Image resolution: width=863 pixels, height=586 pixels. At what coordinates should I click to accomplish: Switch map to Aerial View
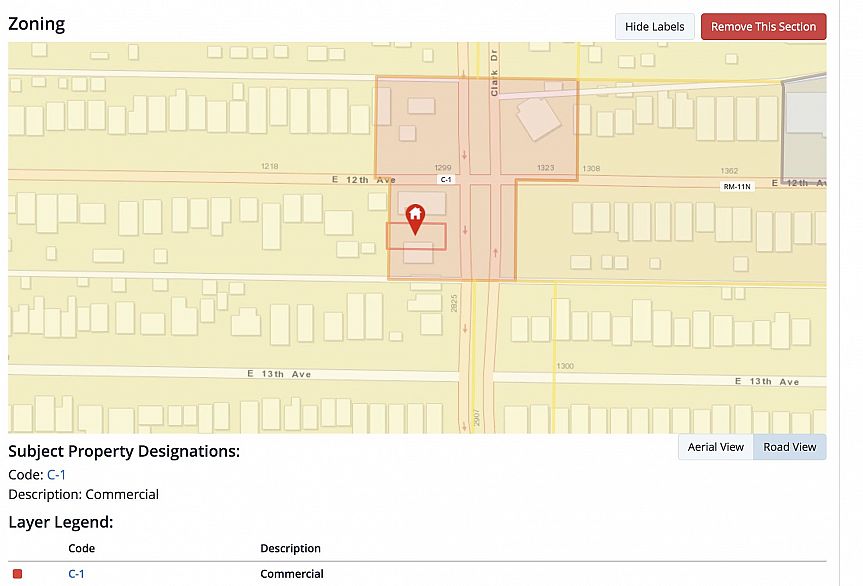[x=715, y=447]
